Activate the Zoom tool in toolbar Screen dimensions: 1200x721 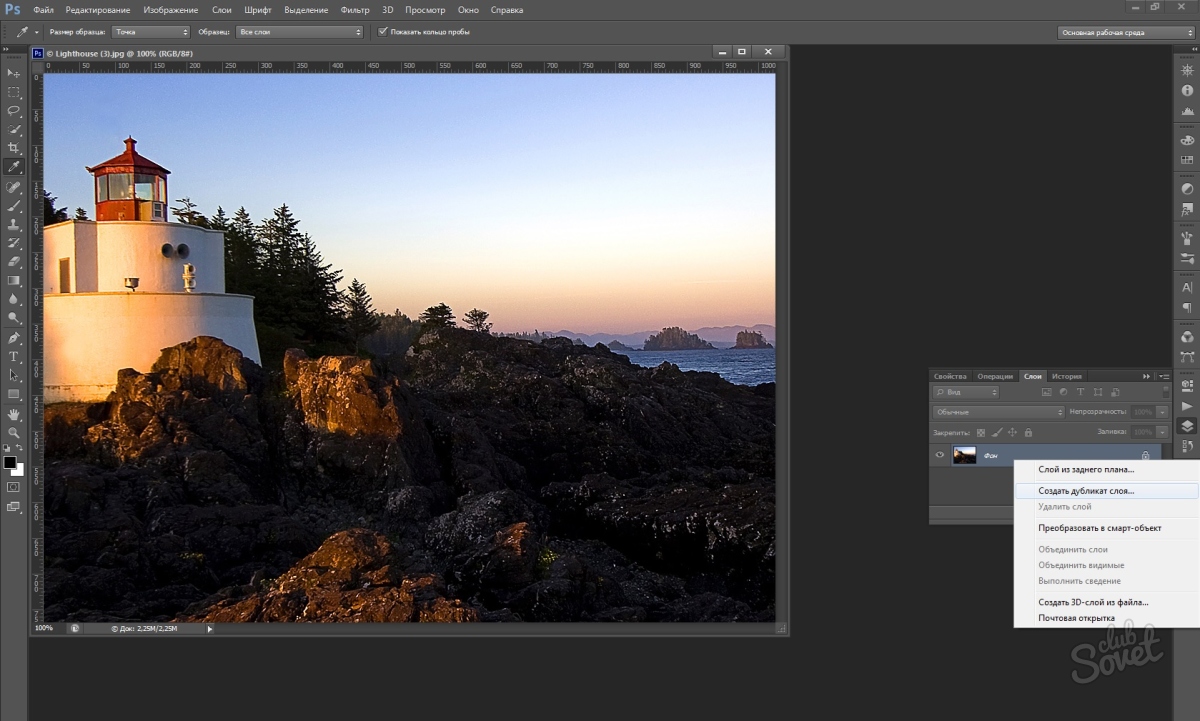click(x=14, y=432)
